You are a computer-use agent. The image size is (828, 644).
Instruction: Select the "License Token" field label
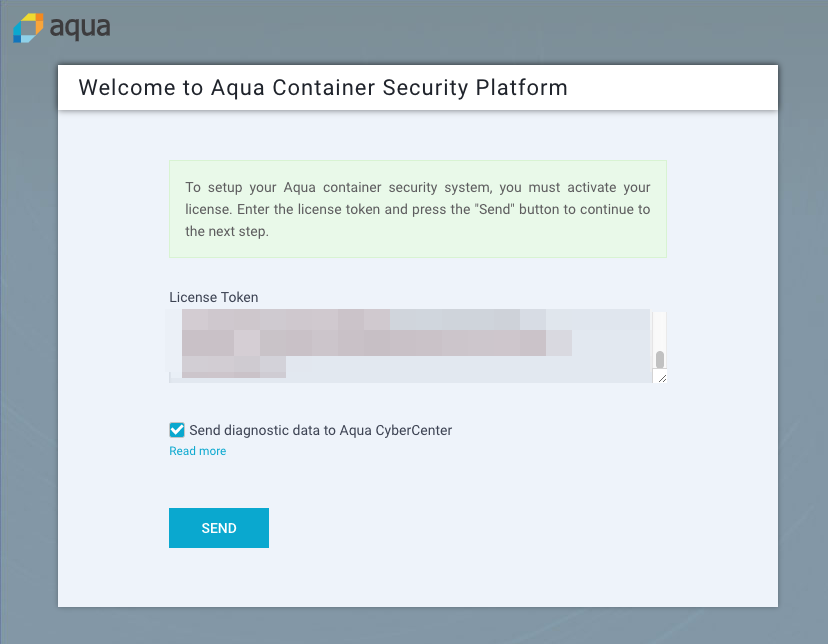click(x=213, y=297)
